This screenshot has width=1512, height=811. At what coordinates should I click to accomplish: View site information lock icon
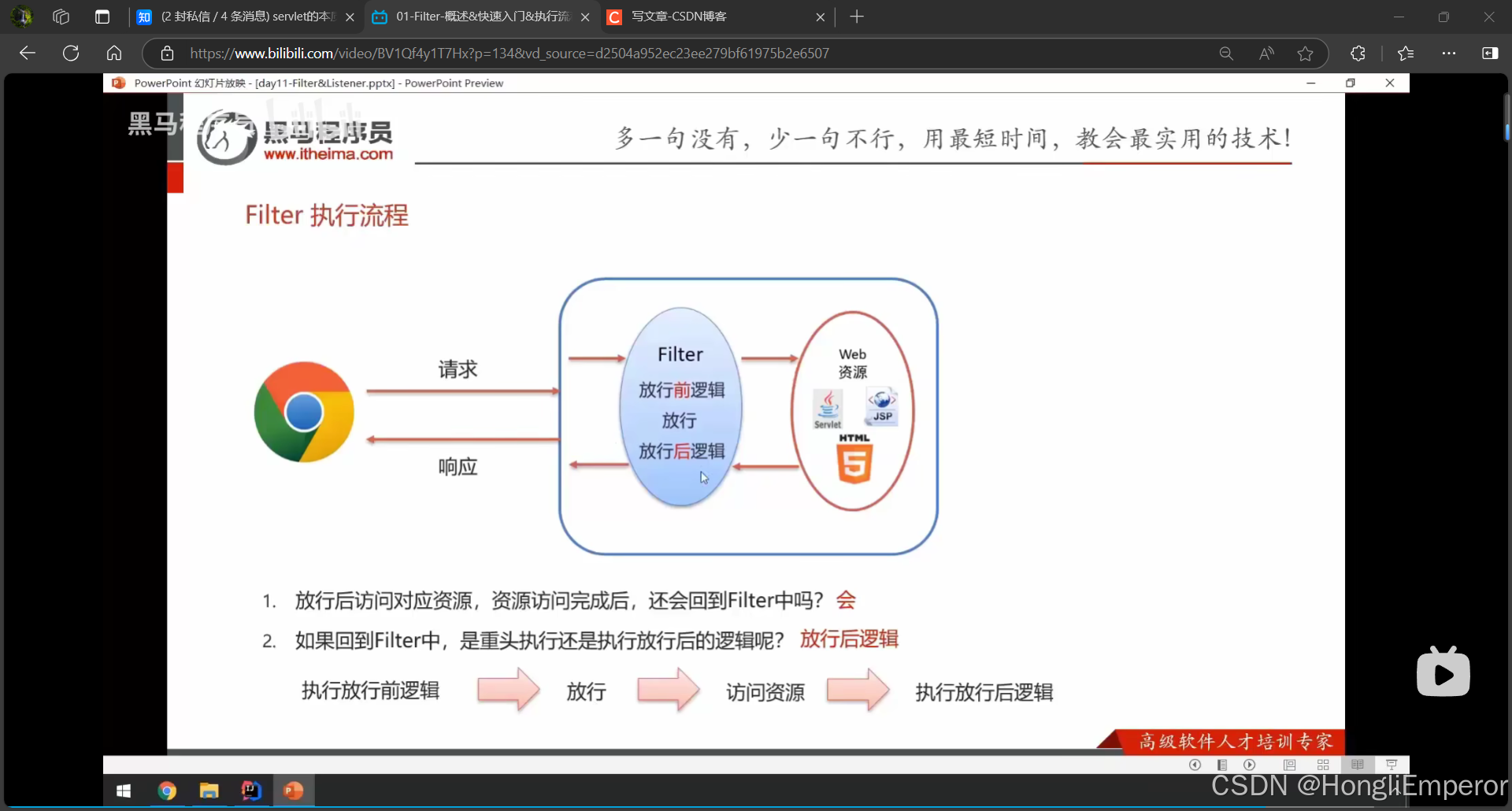pyautogui.click(x=167, y=53)
